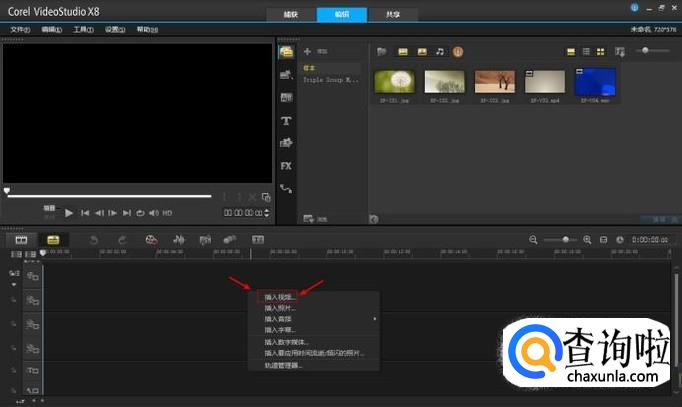This screenshot has width=682, height=407.
Task: Choose 插入视频 from context menu
Action: [281, 297]
